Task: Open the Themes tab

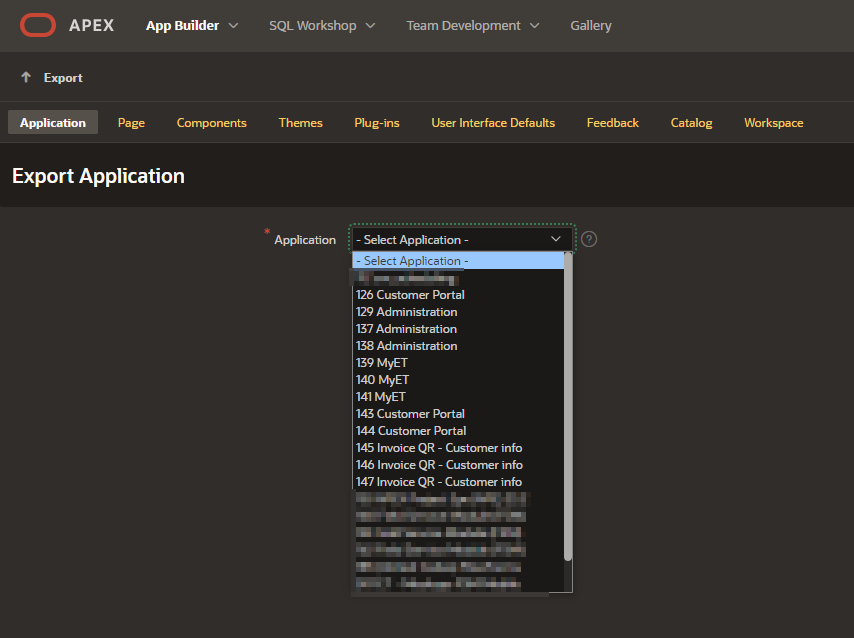Action: coord(300,122)
